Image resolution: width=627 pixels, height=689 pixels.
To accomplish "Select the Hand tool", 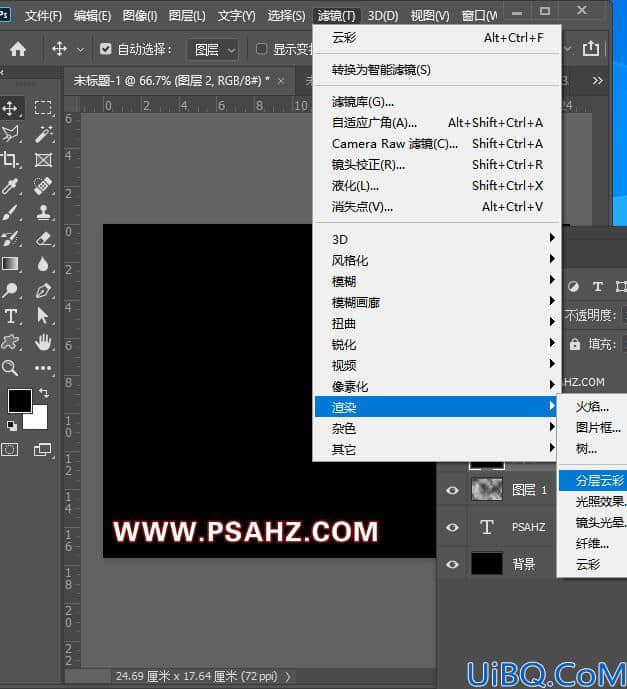I will [43, 342].
